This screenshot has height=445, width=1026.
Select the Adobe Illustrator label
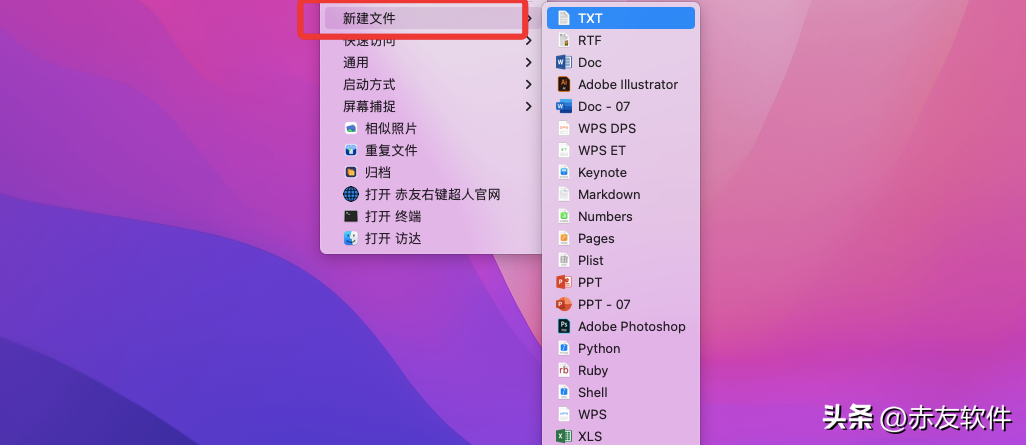[628, 84]
